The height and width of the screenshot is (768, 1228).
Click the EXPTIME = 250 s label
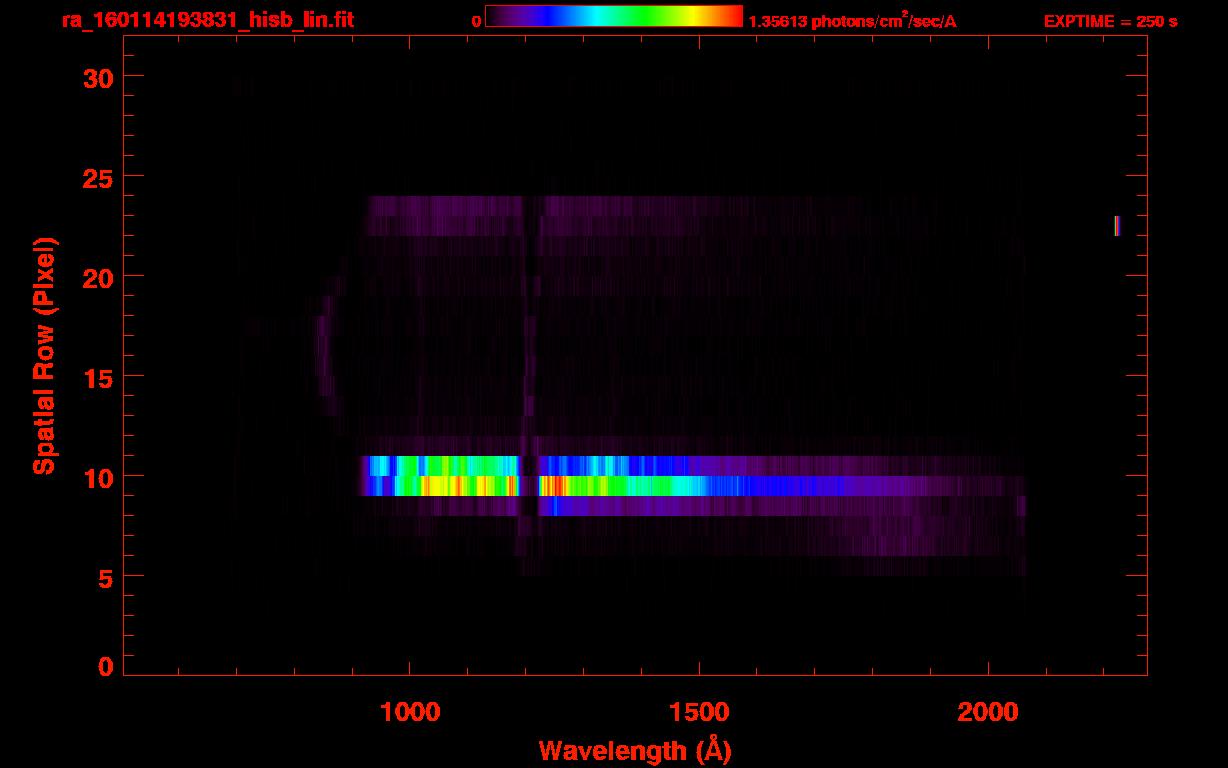(1110, 21)
